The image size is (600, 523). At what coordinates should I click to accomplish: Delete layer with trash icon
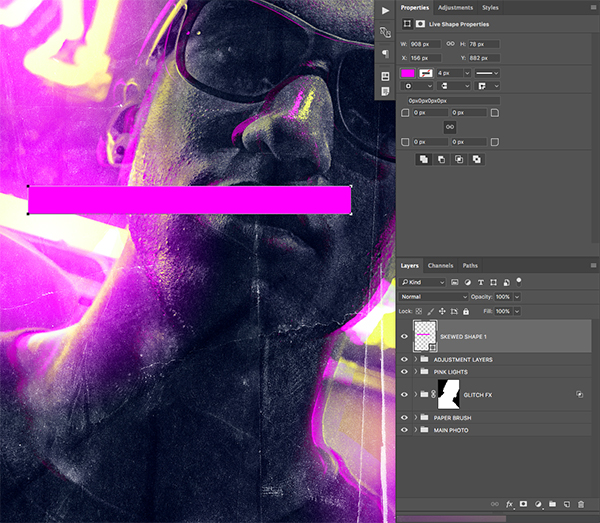coord(581,504)
